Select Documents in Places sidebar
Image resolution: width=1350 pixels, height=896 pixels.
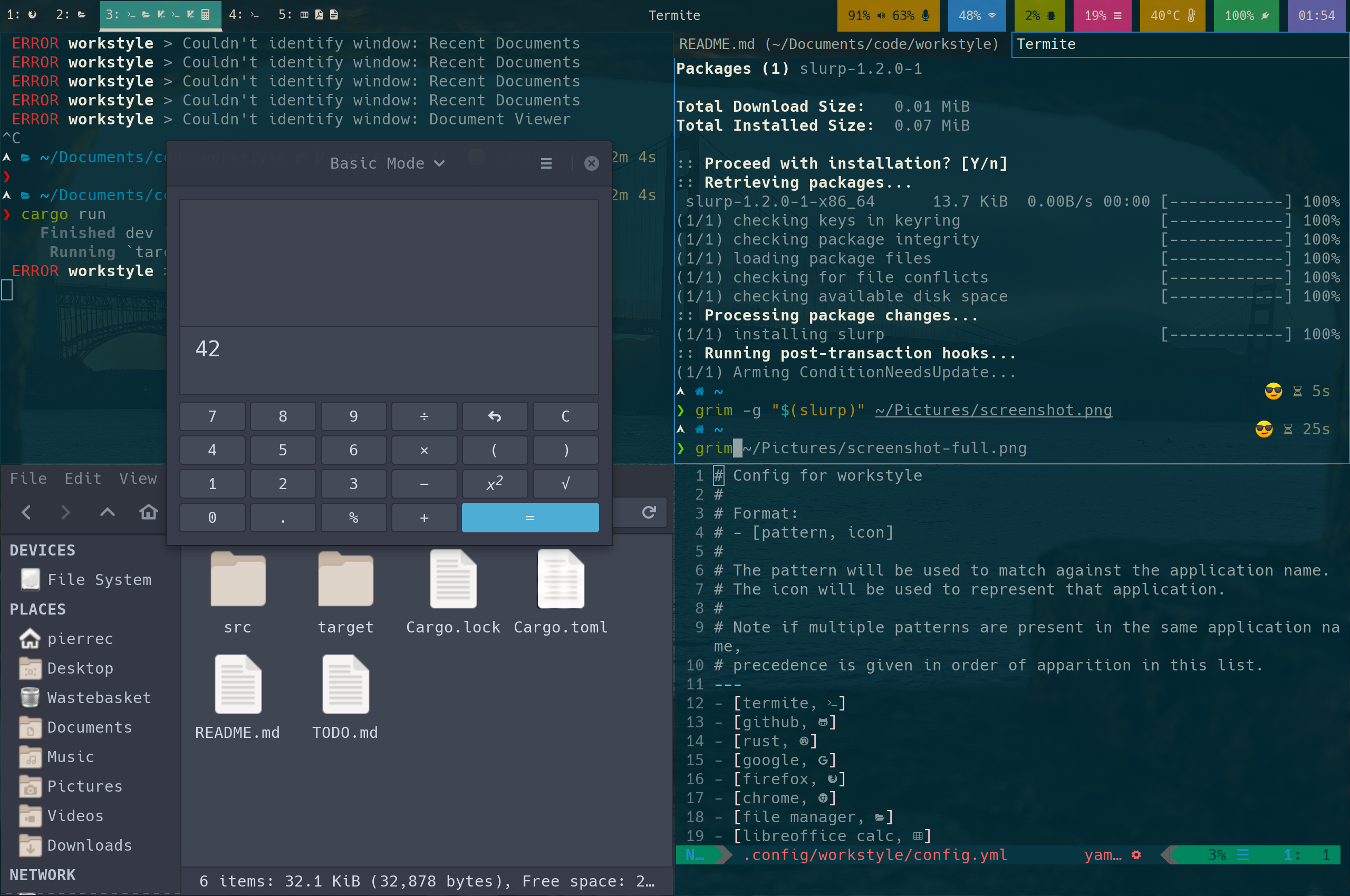[76, 727]
